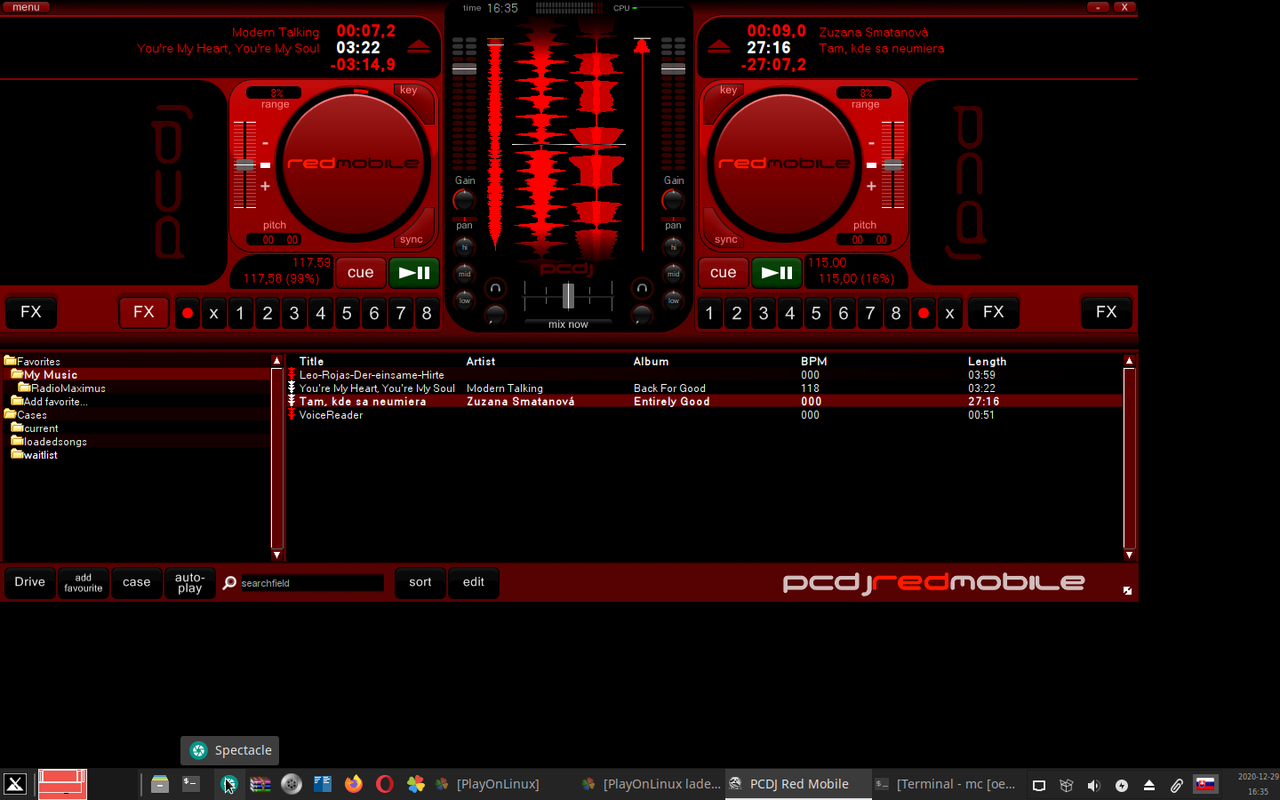The height and width of the screenshot is (800, 1280).
Task: Click the right deck Gain knob
Action: pyautogui.click(x=673, y=200)
